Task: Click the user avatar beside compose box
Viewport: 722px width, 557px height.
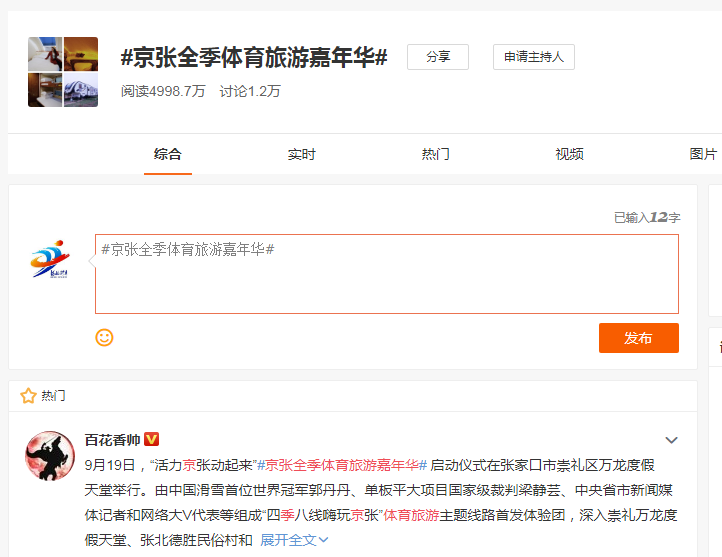Action: click(x=50, y=260)
